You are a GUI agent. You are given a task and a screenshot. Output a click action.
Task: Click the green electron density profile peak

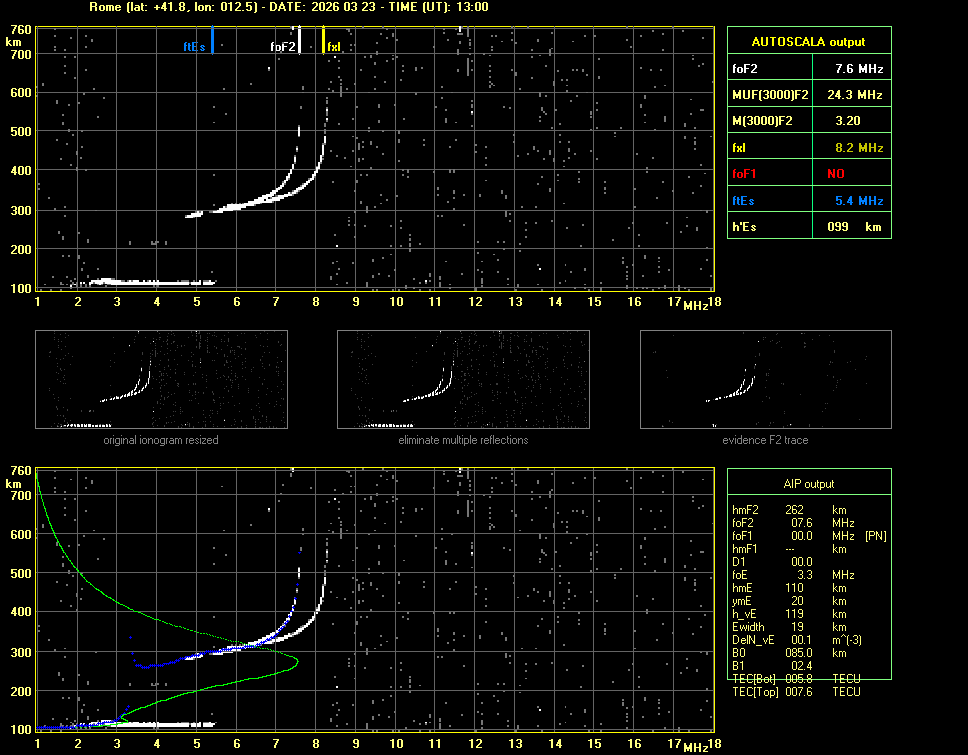297,660
